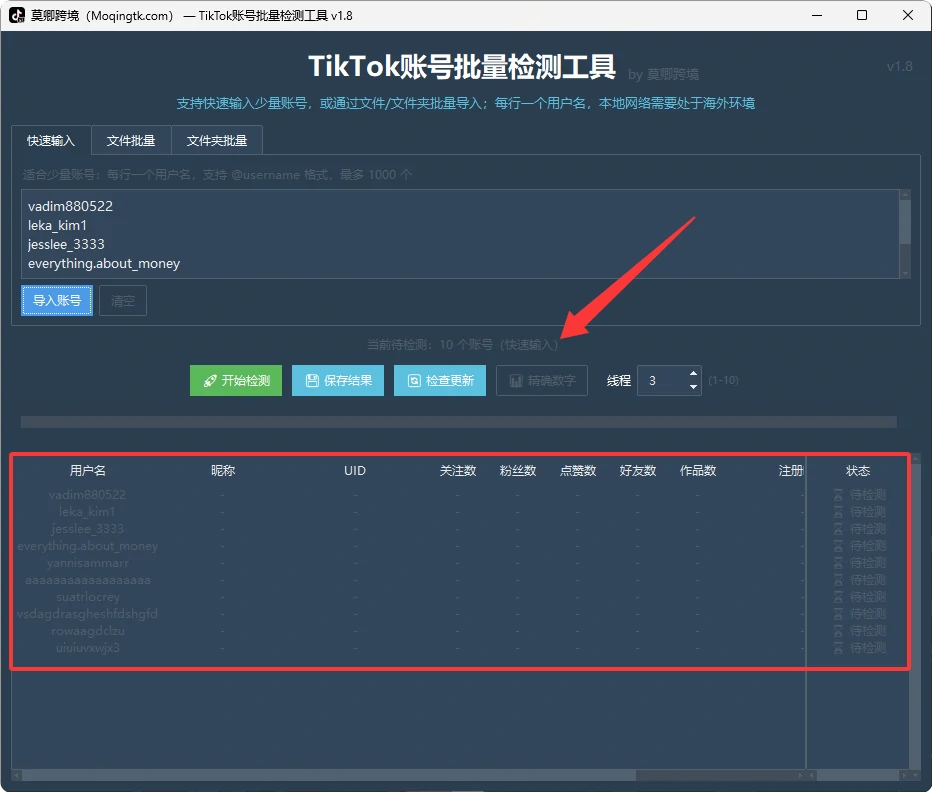Click the 粉丝数 column header
Image resolution: width=932 pixels, height=792 pixels.
pyautogui.click(x=518, y=470)
